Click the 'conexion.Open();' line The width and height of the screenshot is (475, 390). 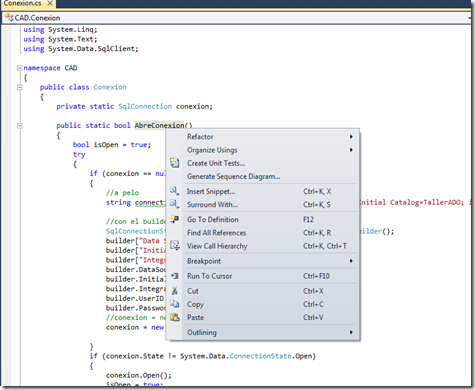139,375
